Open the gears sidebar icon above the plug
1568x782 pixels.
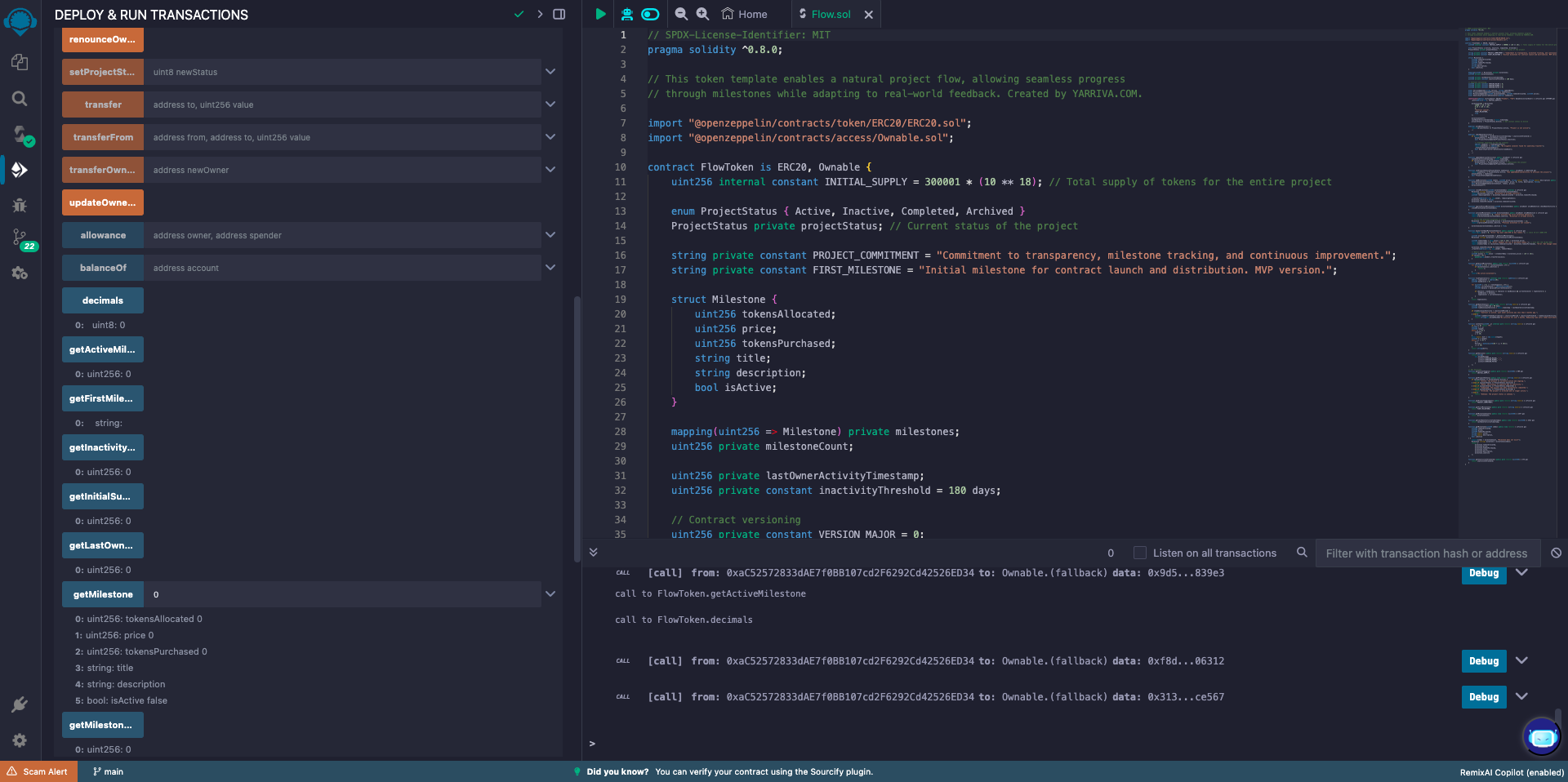point(20,273)
